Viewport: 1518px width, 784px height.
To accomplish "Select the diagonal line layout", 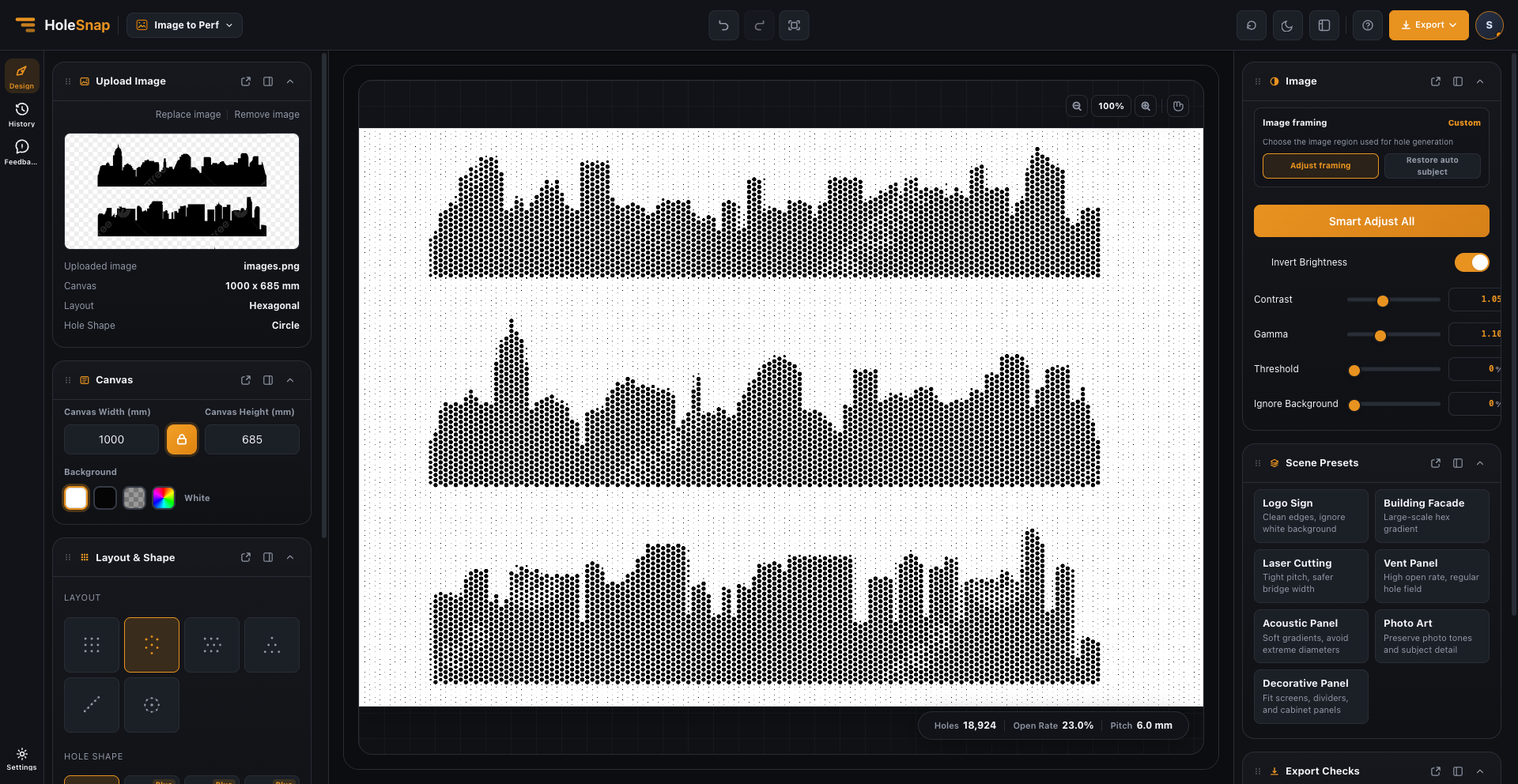I will tap(92, 705).
